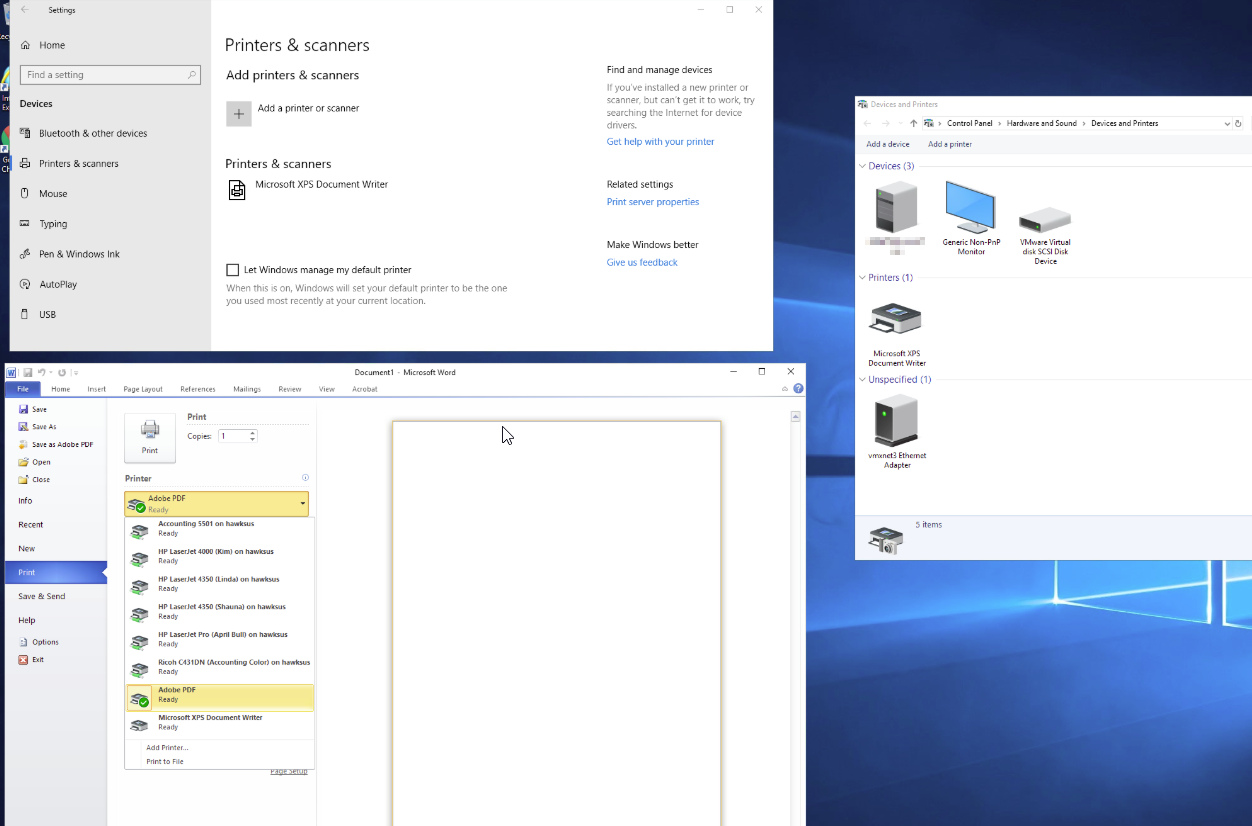Click the Save icon on Word's Quick Access Toolbar

click(28, 371)
